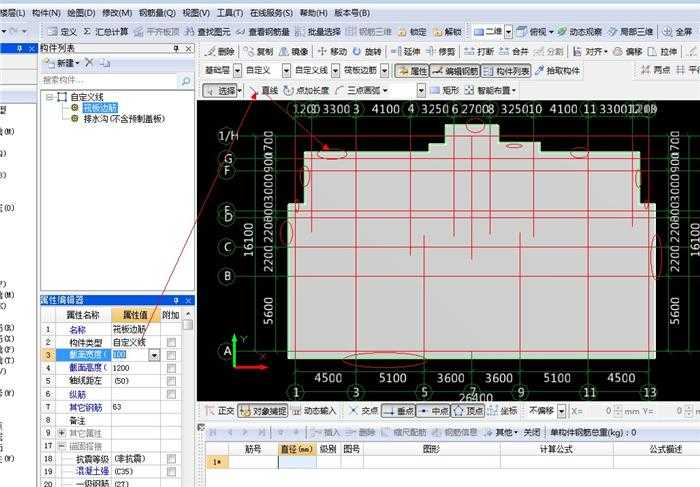Toggle 顶点 vertex snap

[468, 411]
